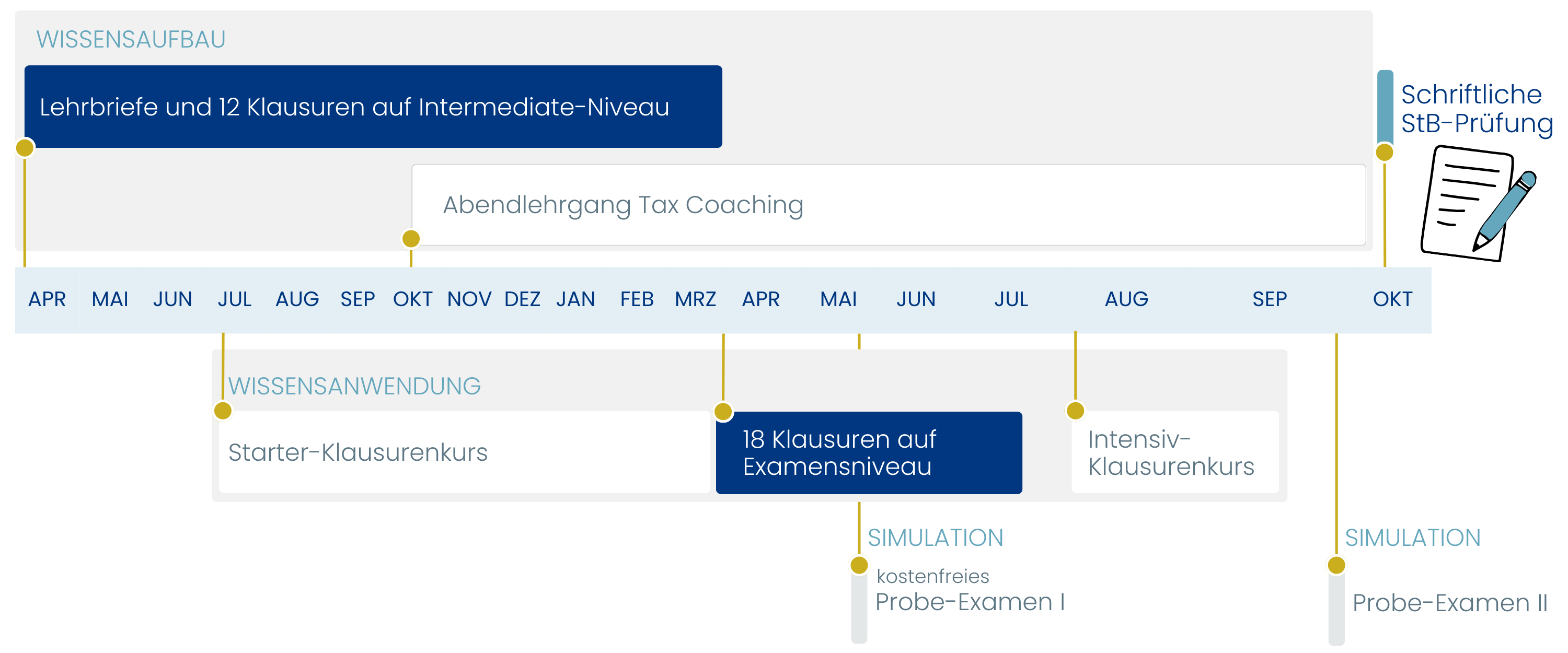Click the Probe-Examen II label
Viewport: 1568px width, 653px height.
point(1449,603)
